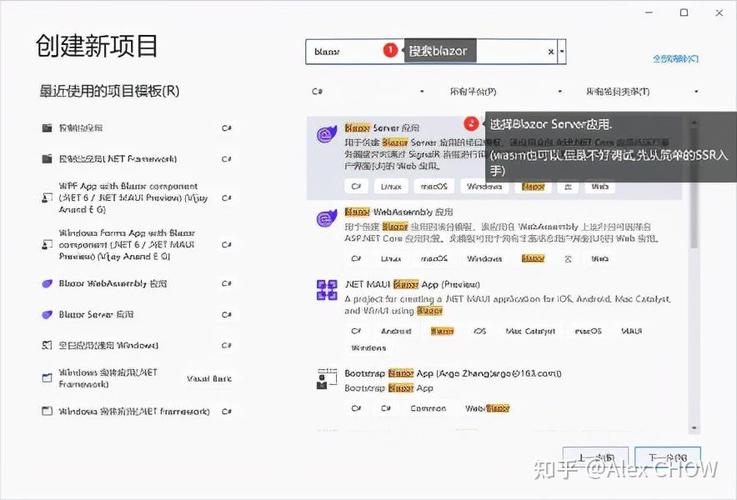Click the template list scroll down arrow
Image resolution: width=737 pixels, height=500 pixels.
(694, 428)
